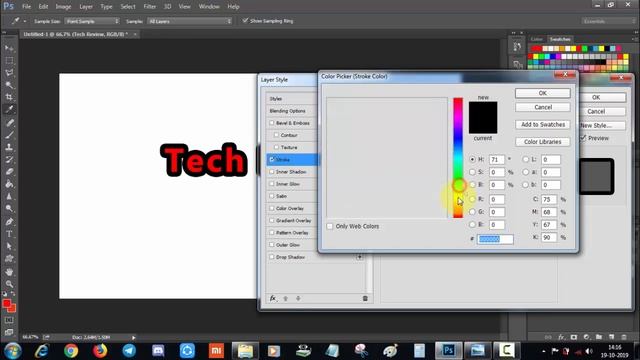Select the Eraser tool
Viewport: 640px width, 360px height.
(x=9, y=172)
